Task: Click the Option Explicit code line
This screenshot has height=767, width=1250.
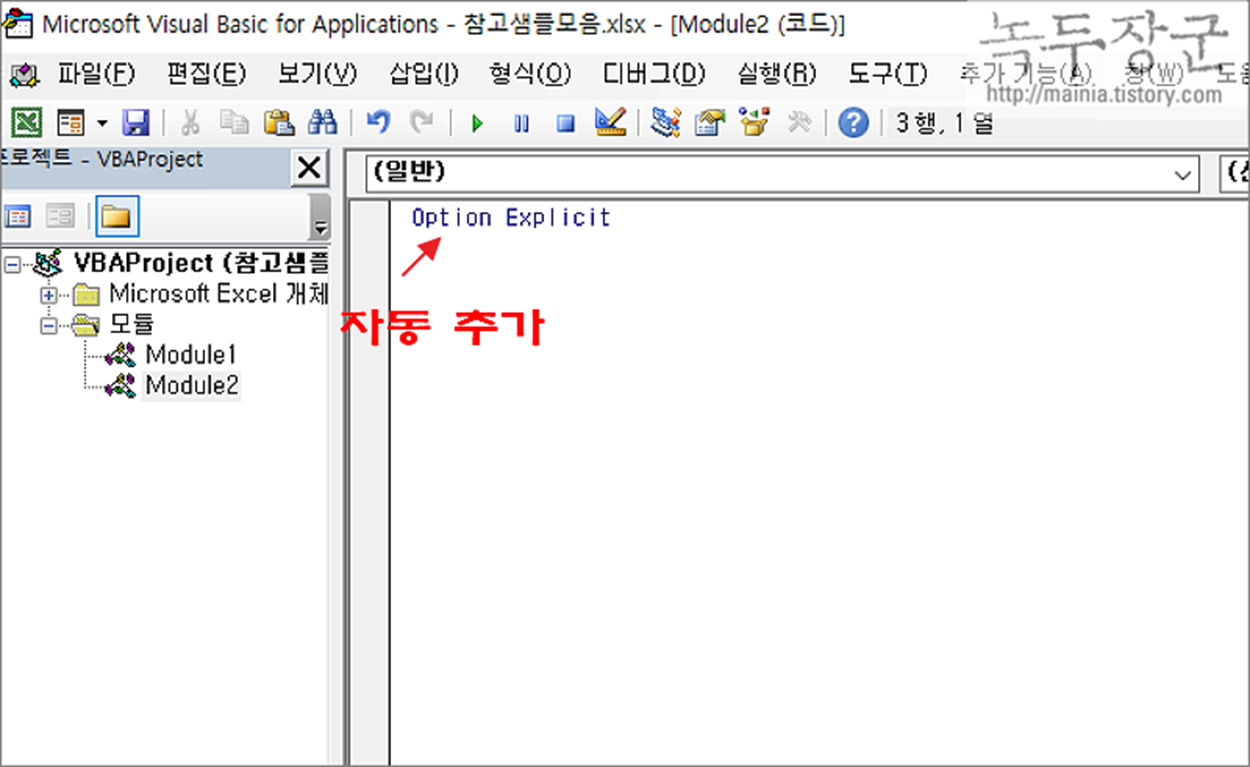Action: 511,217
